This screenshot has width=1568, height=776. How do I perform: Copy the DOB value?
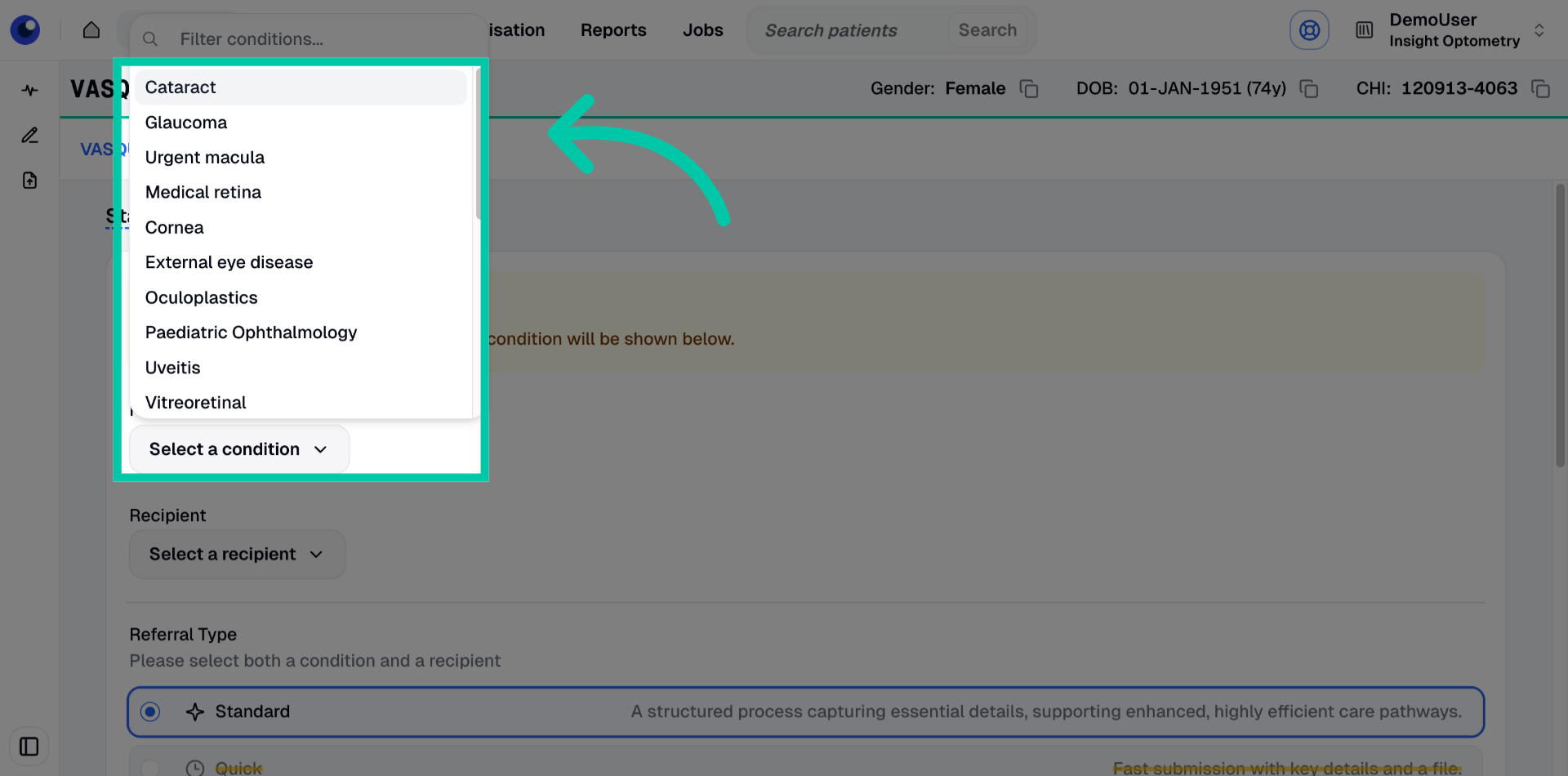(x=1309, y=88)
